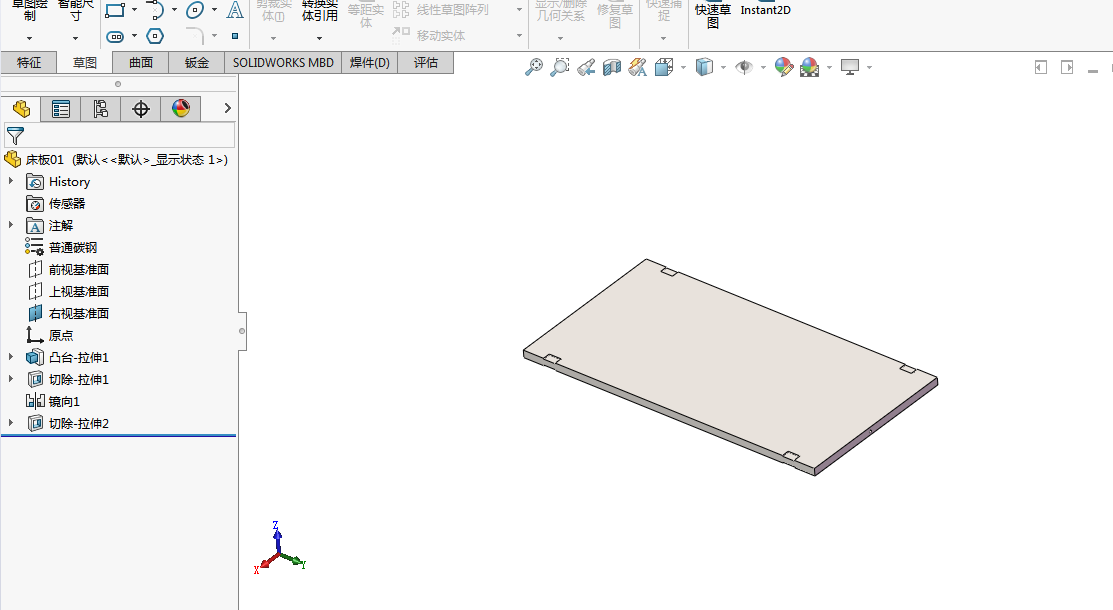Open Apply Scene dropdown arrow
The height and width of the screenshot is (610, 1113).
(829, 68)
